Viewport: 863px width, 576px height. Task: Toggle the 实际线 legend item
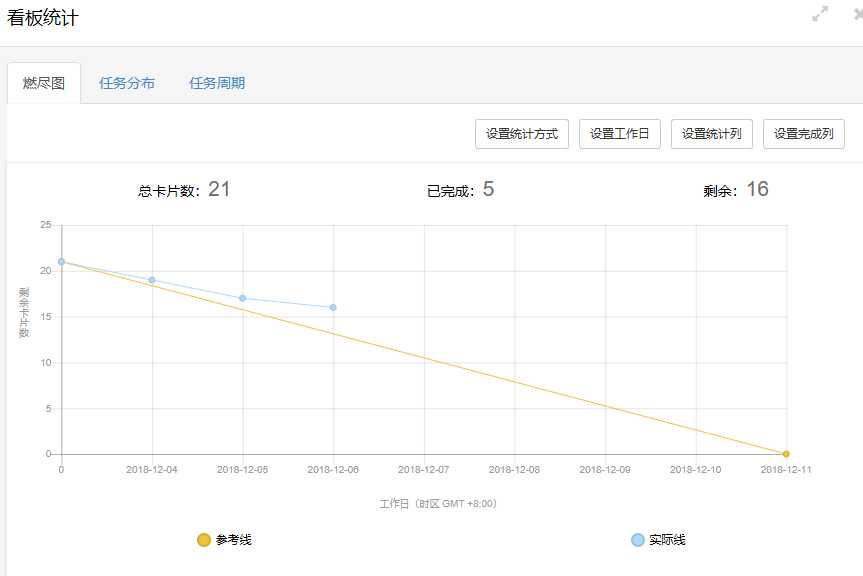pyautogui.click(x=658, y=540)
